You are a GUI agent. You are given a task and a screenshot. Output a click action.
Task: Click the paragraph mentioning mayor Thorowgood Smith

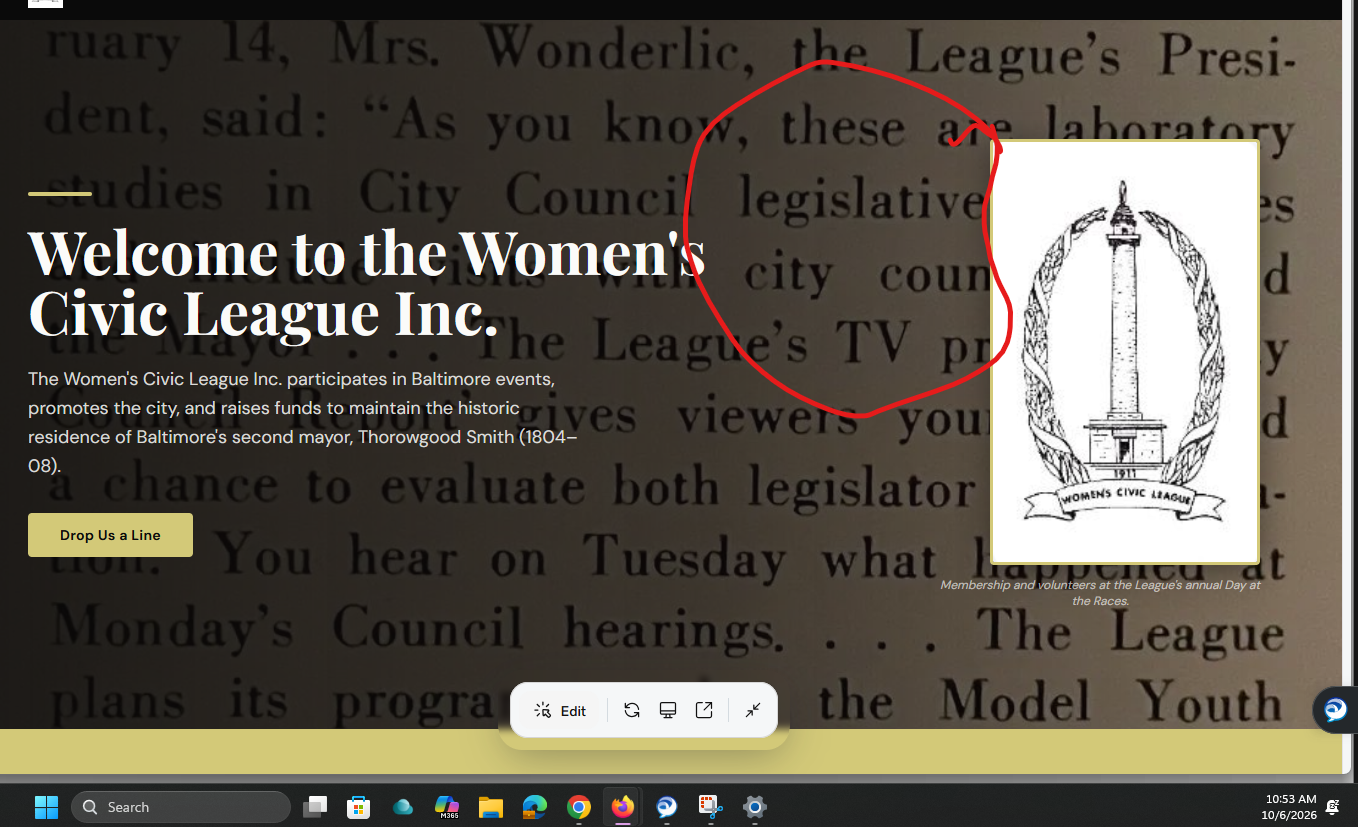tap(303, 422)
